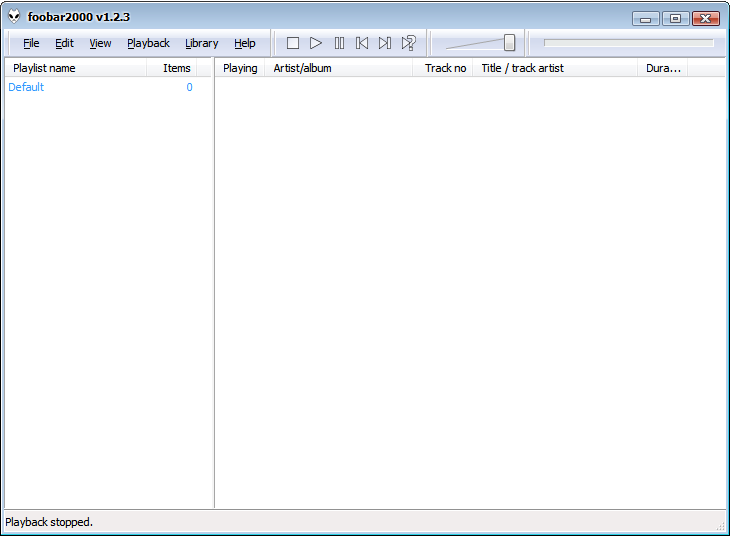Minimize the foobar2000 window
This screenshot has width=730, height=536.
click(x=645, y=19)
